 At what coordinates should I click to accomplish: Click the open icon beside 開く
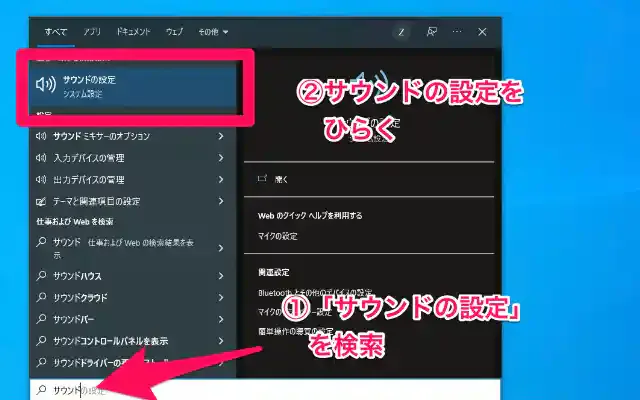point(262,178)
